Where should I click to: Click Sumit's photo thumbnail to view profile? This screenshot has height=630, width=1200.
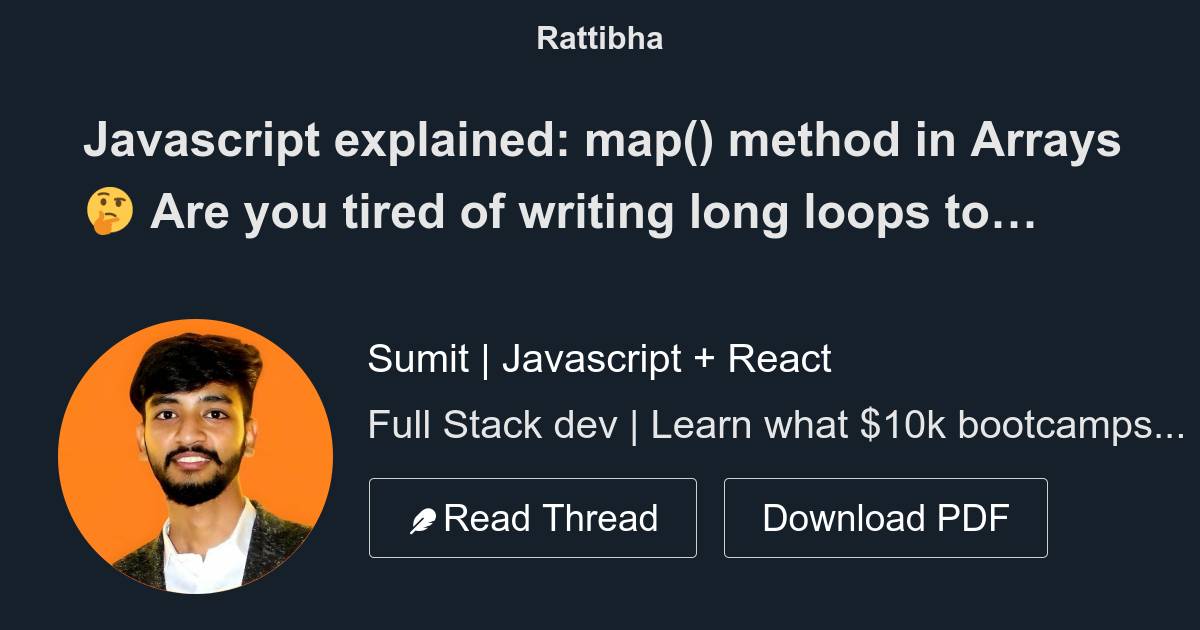click(197, 457)
